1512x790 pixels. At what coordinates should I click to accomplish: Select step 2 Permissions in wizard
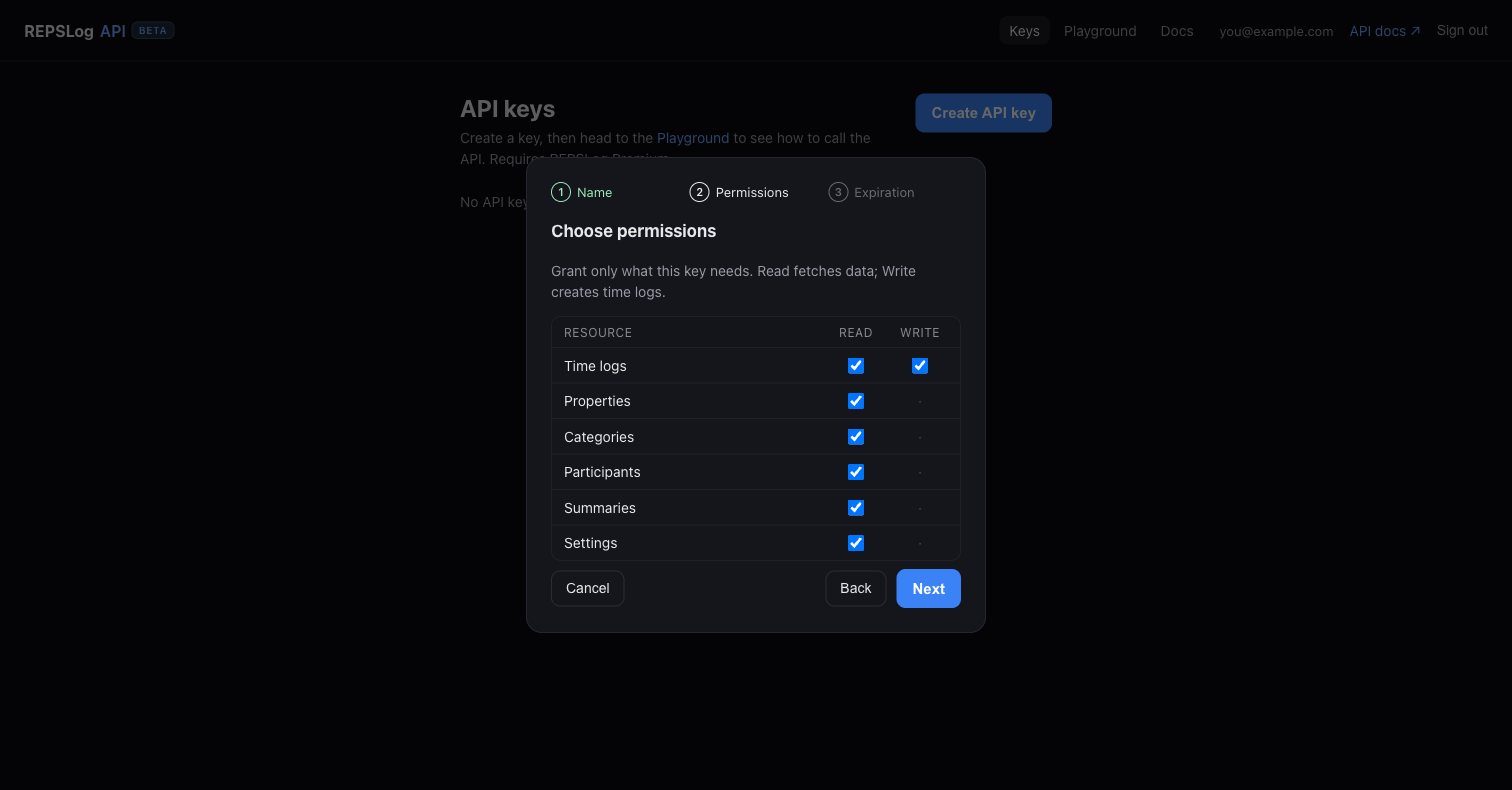click(x=739, y=192)
